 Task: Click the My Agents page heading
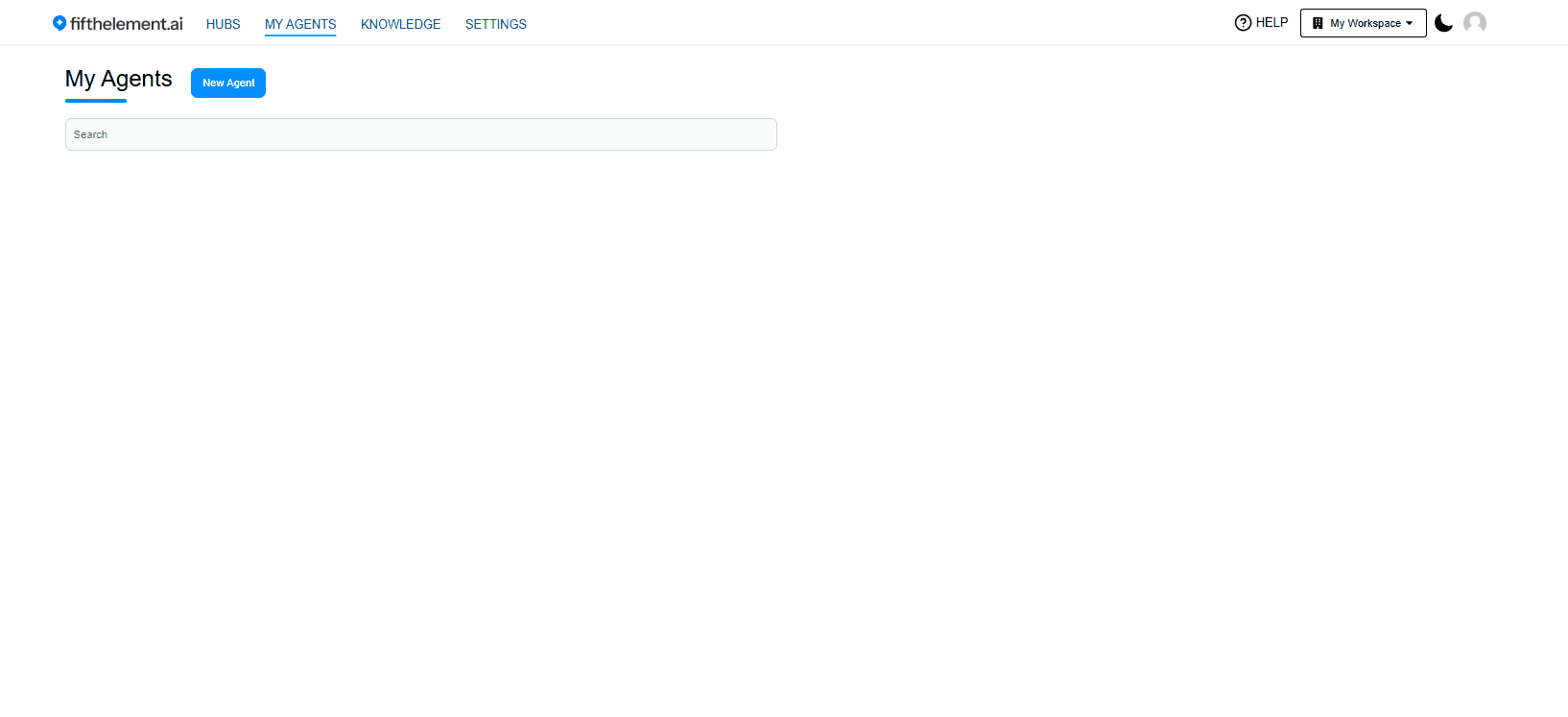pyautogui.click(x=119, y=79)
